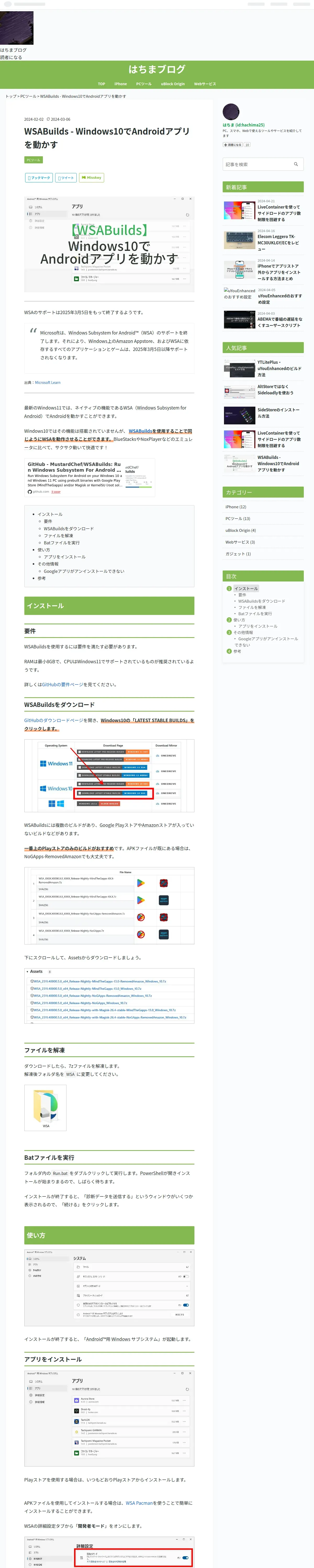The width and height of the screenshot is (314, 1568).
Task: Jump to WSABuildsをダウンロード in the article contents list
Action: click(x=69, y=528)
